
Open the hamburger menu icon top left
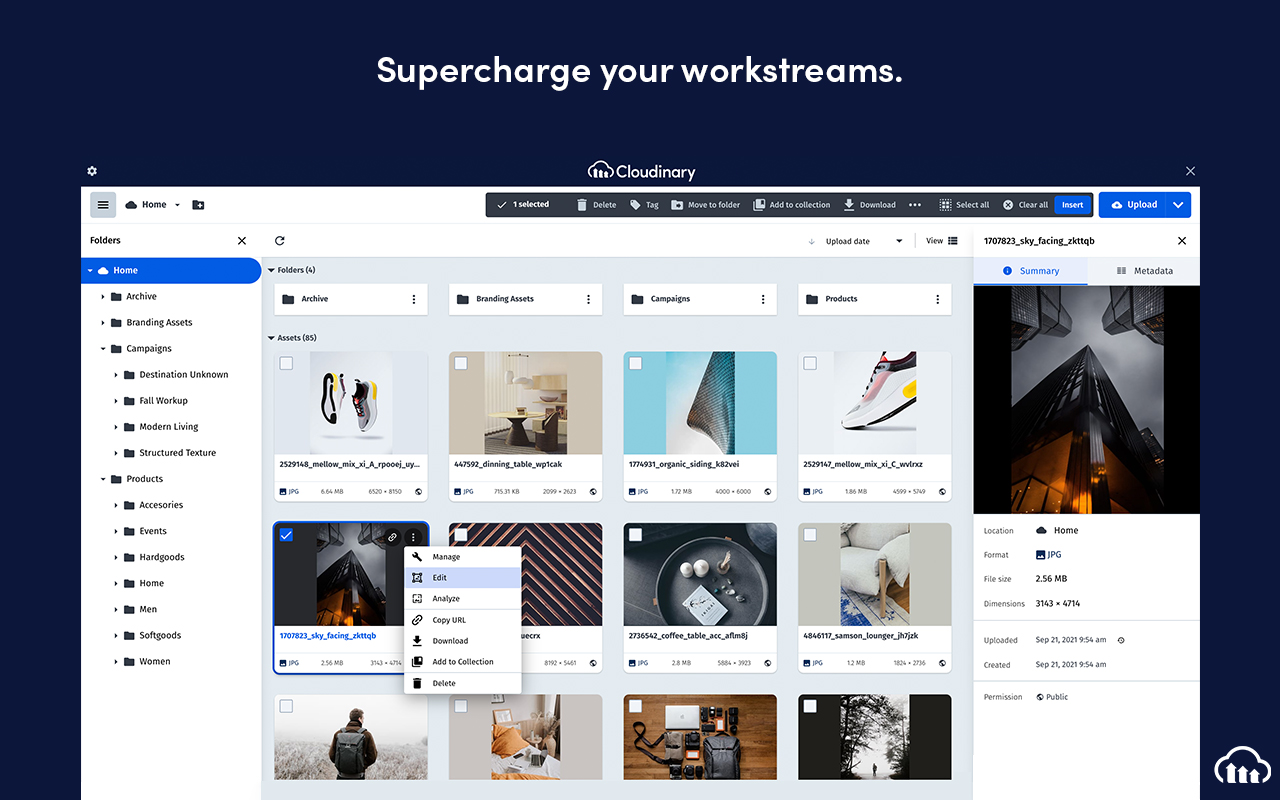[x=103, y=204]
